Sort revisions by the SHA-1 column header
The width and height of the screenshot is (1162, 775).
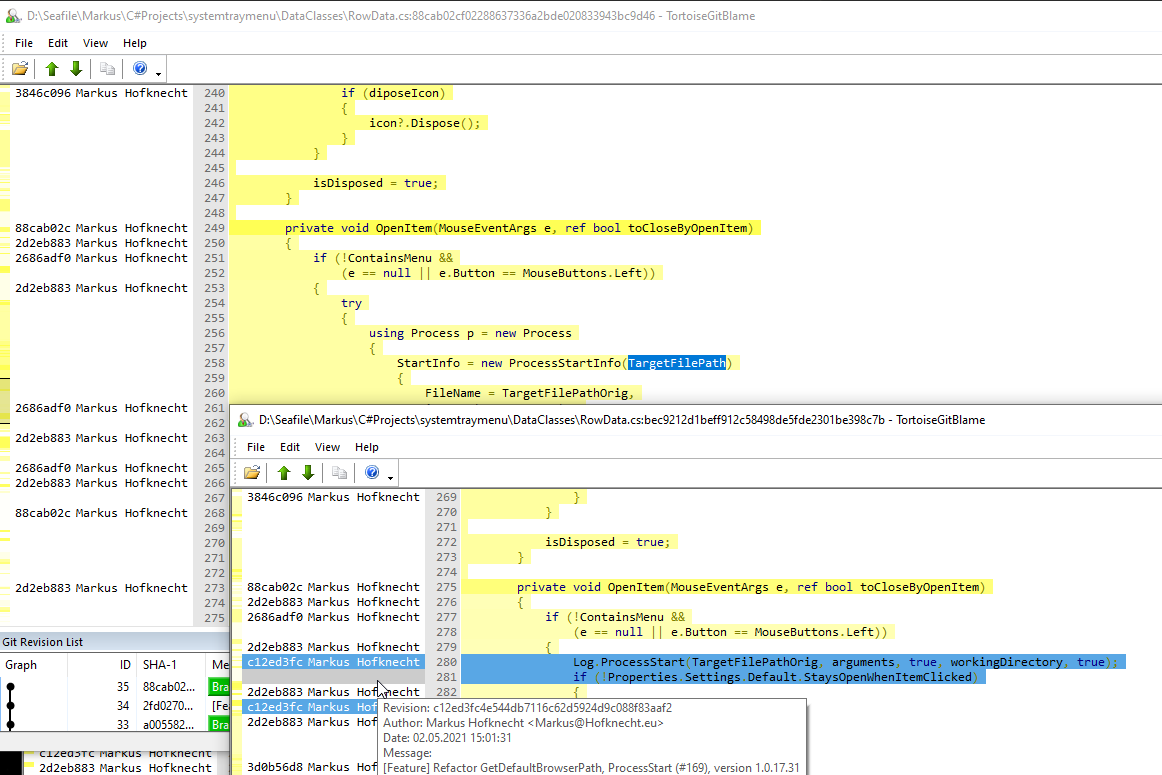tap(160, 664)
